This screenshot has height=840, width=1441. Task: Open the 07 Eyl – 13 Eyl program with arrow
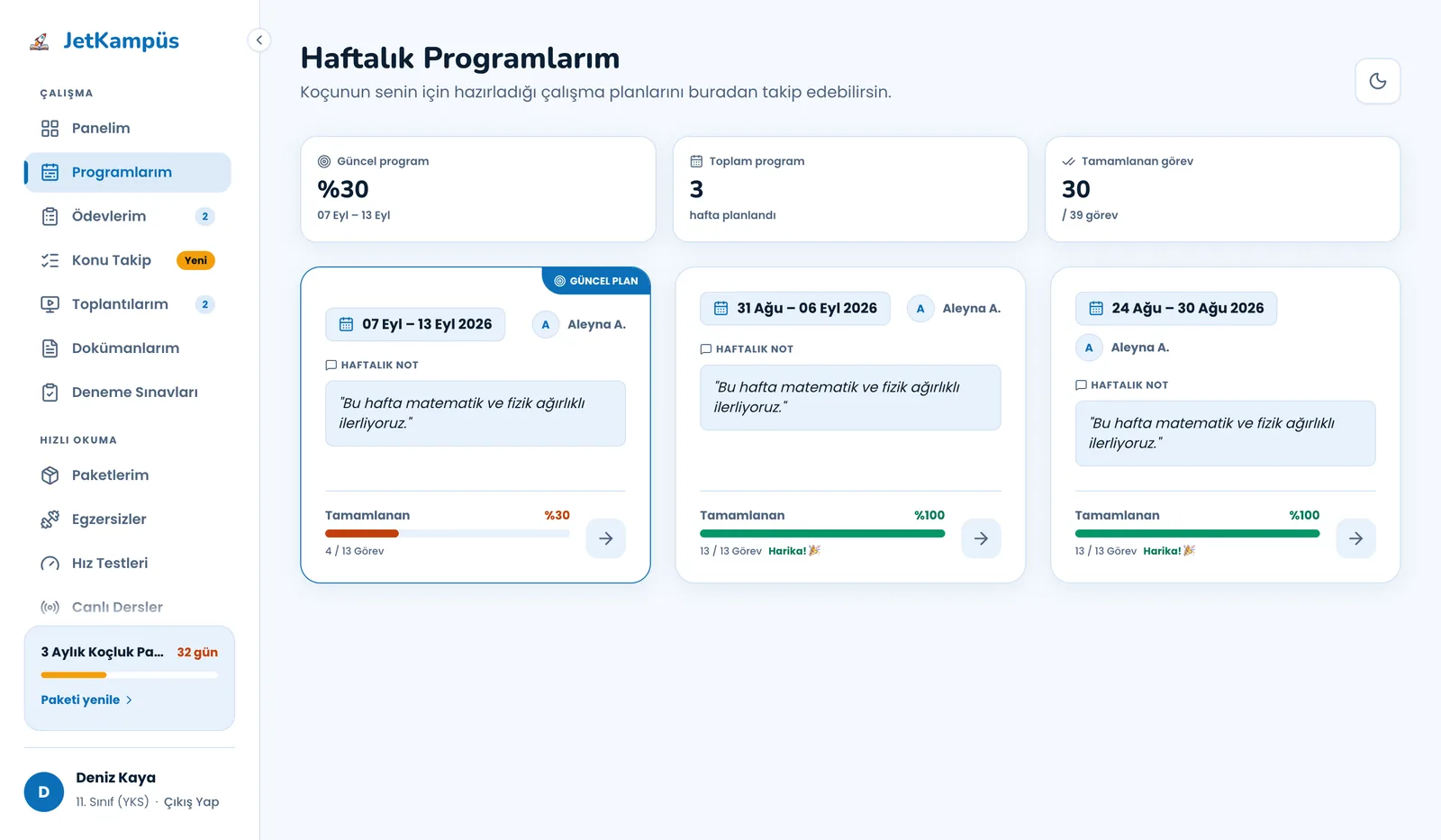(x=606, y=538)
